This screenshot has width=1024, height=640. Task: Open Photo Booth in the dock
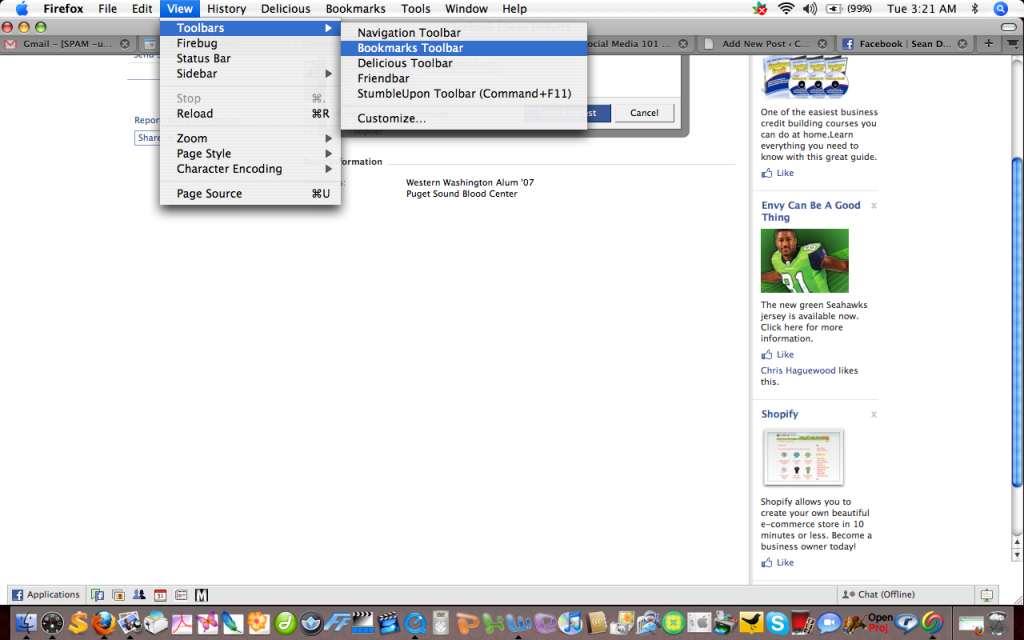coord(802,624)
